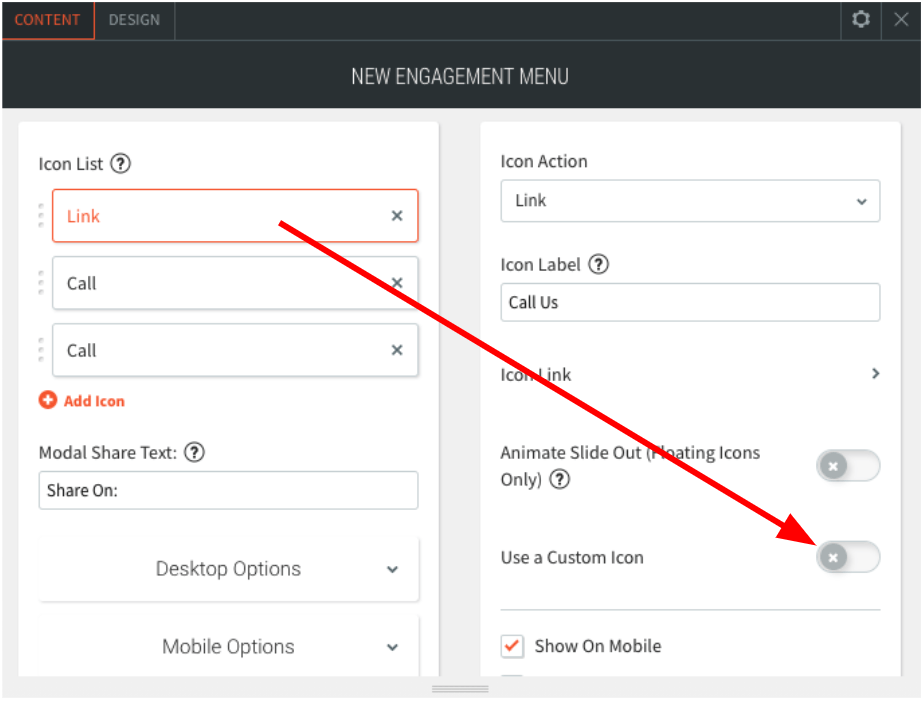
Task: Click the Modal Share Text help icon
Action: 195,452
